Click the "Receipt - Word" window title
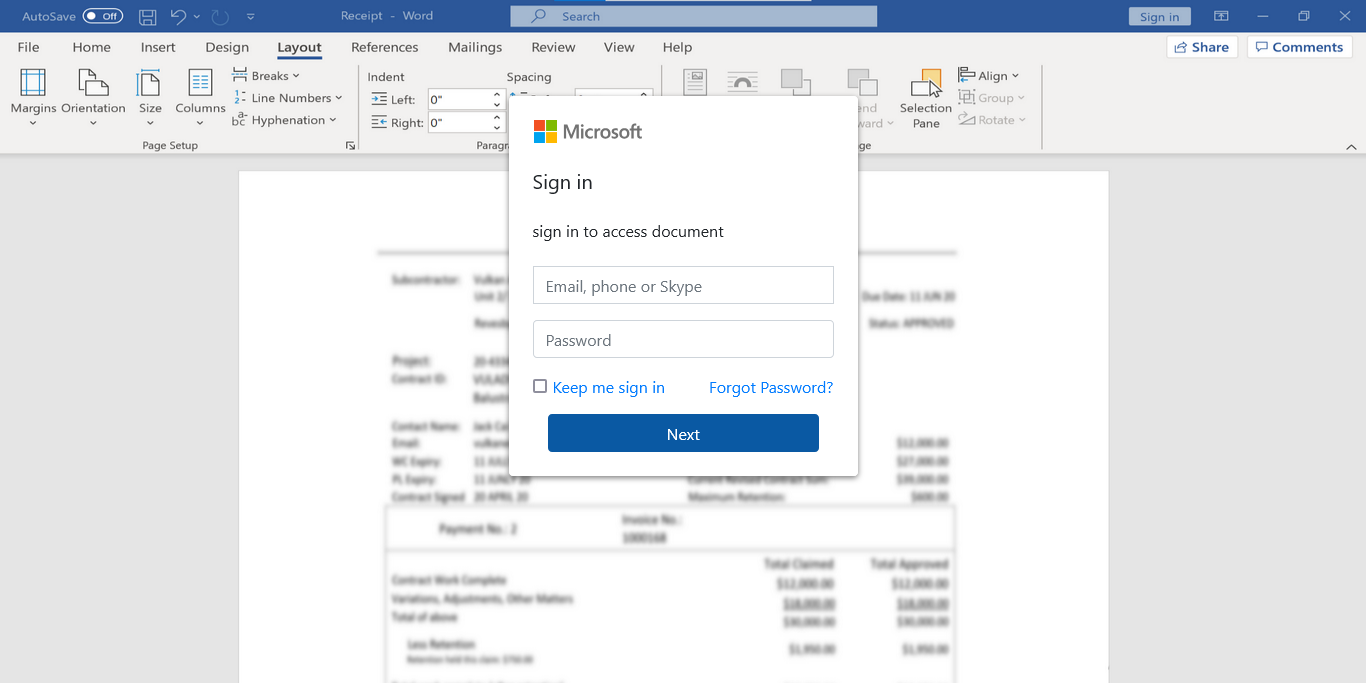 coord(387,16)
